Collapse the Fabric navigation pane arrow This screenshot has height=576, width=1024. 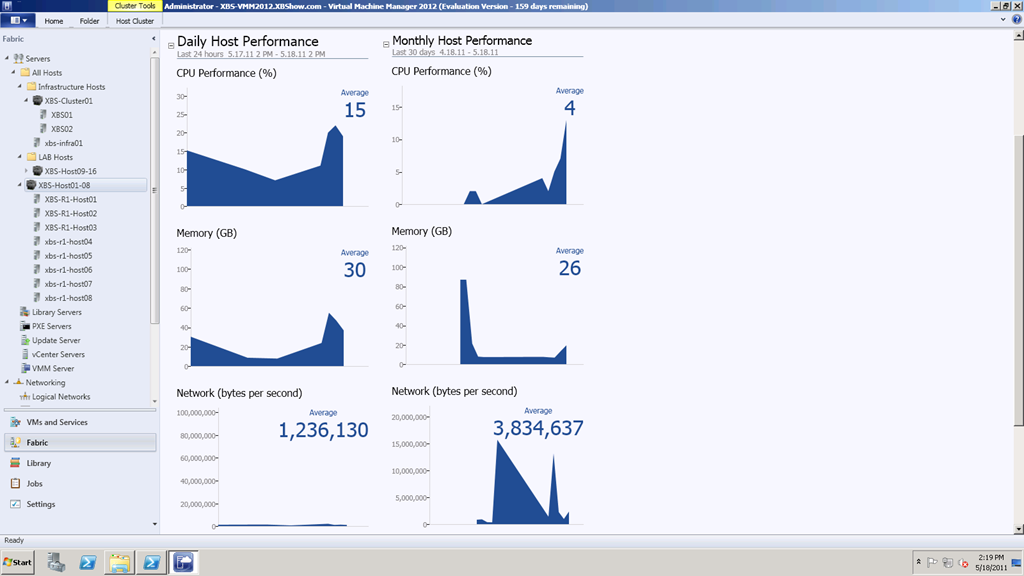point(153,39)
